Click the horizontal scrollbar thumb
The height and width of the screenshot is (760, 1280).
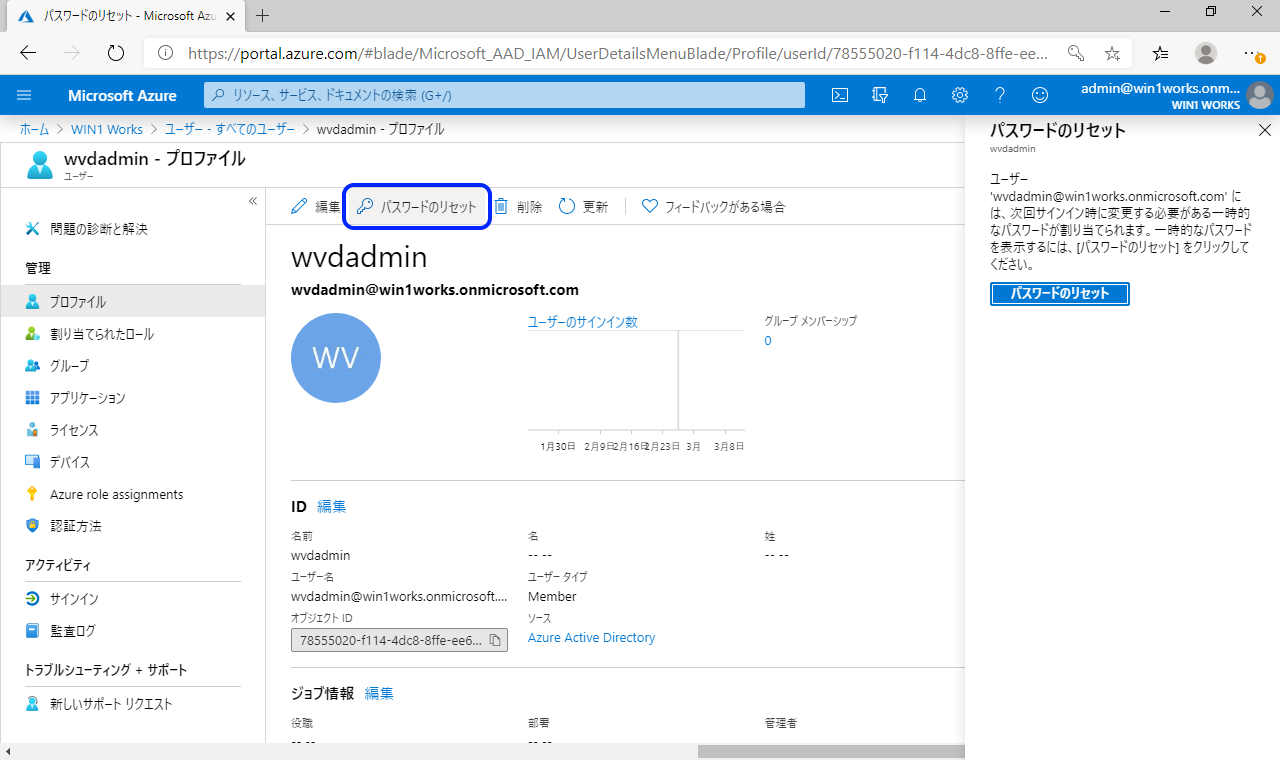[x=832, y=751]
